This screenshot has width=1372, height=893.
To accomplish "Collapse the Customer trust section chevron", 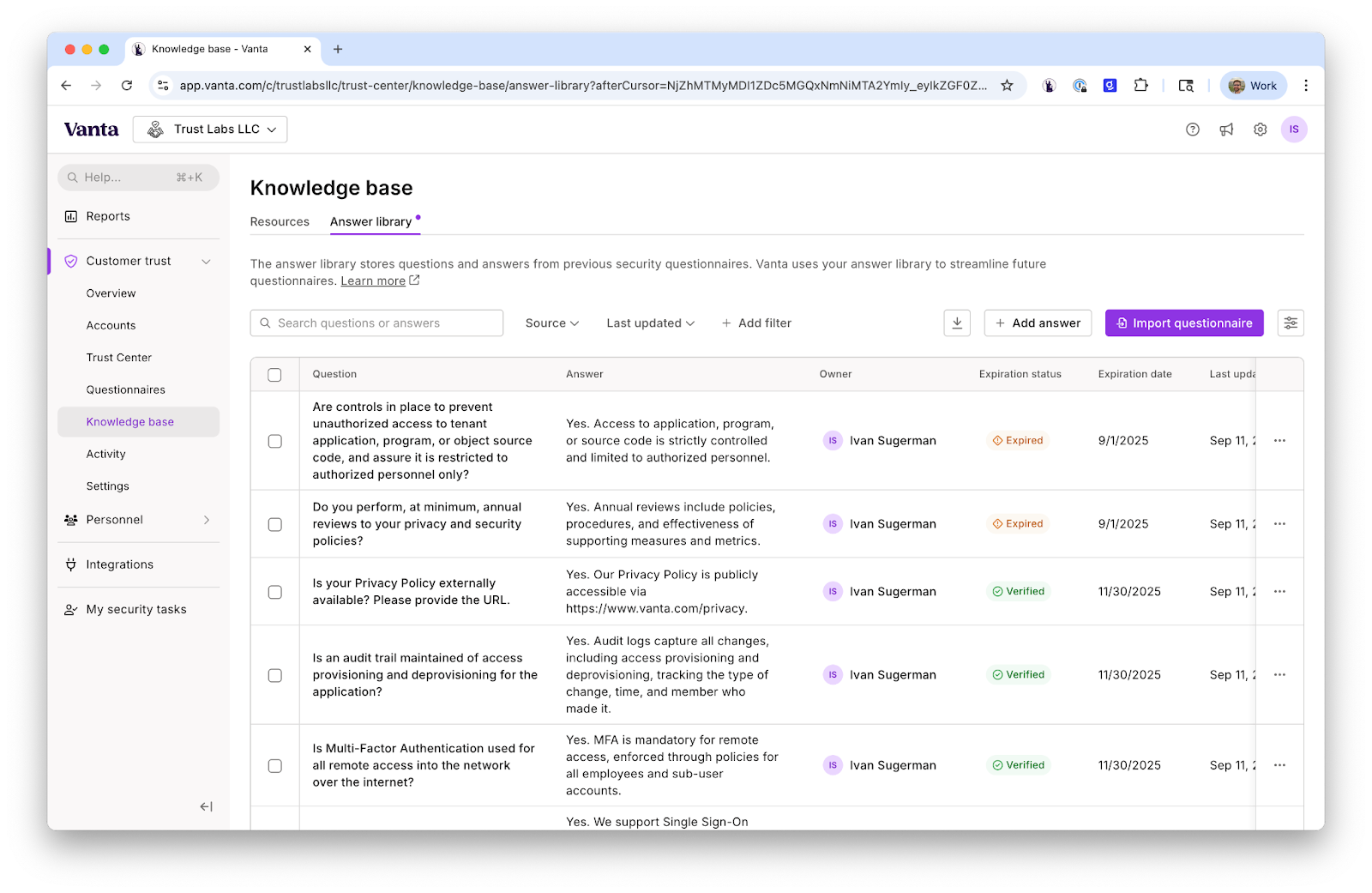I will pos(206,262).
